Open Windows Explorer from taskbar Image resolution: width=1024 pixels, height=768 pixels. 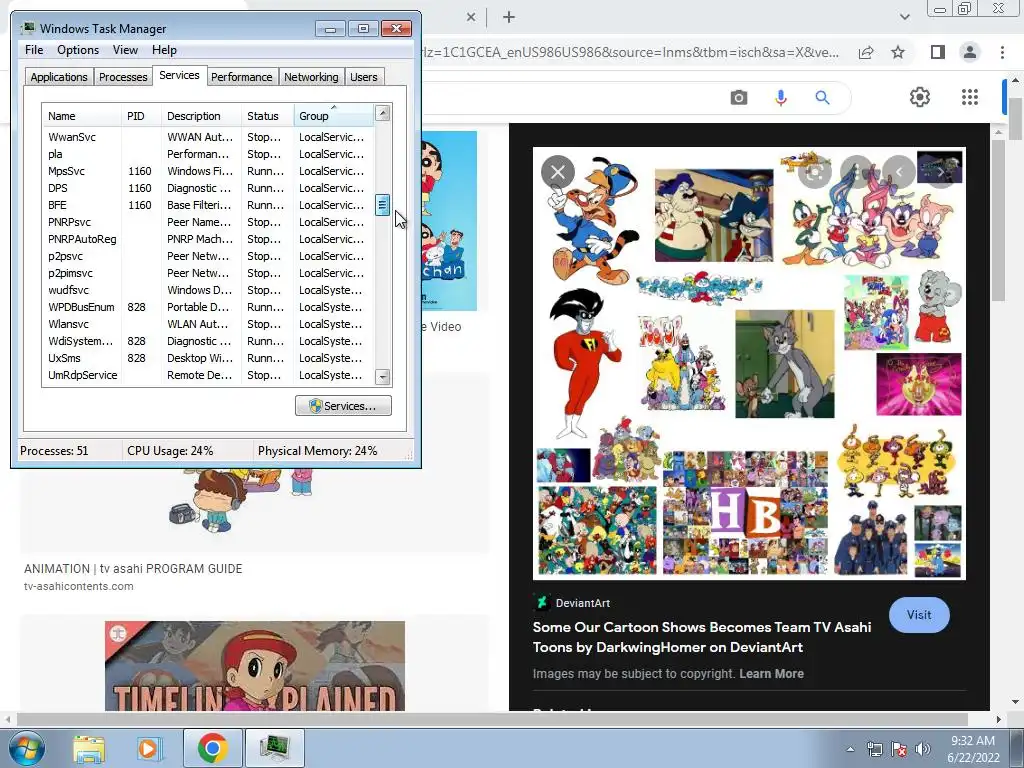(89, 748)
